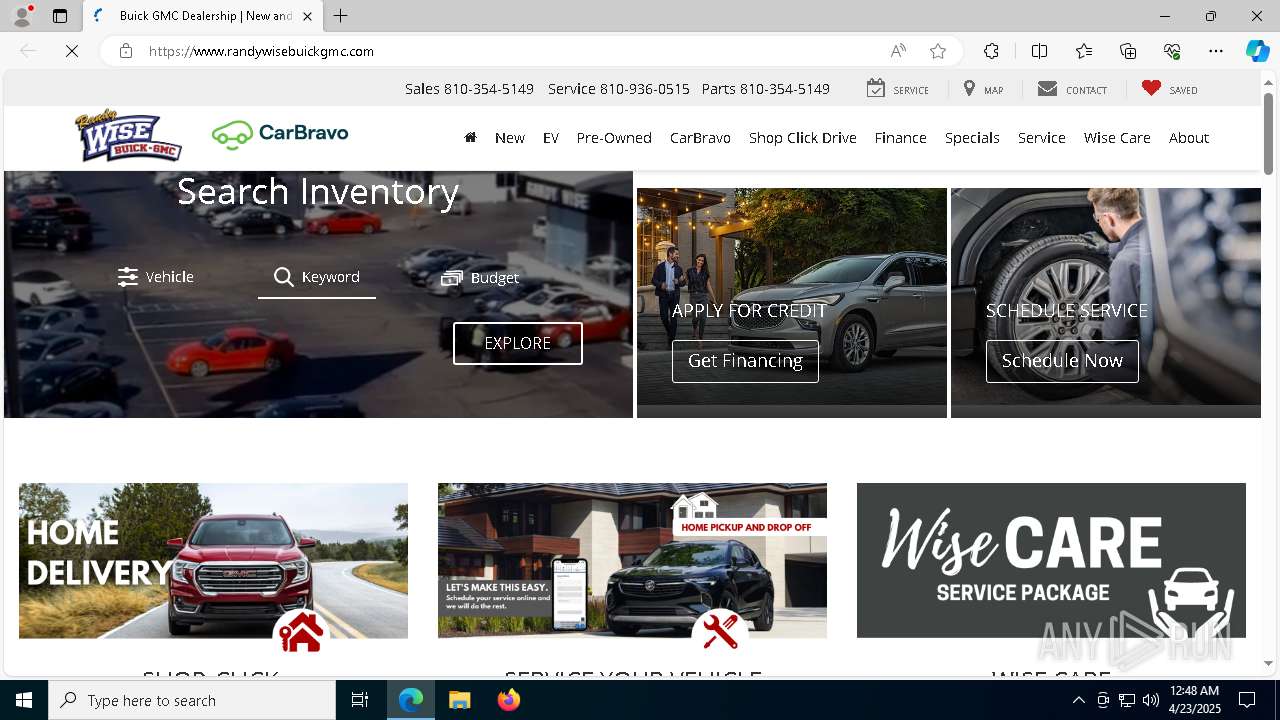Show hidden system tray icons
1280x720 pixels.
click(x=1078, y=700)
